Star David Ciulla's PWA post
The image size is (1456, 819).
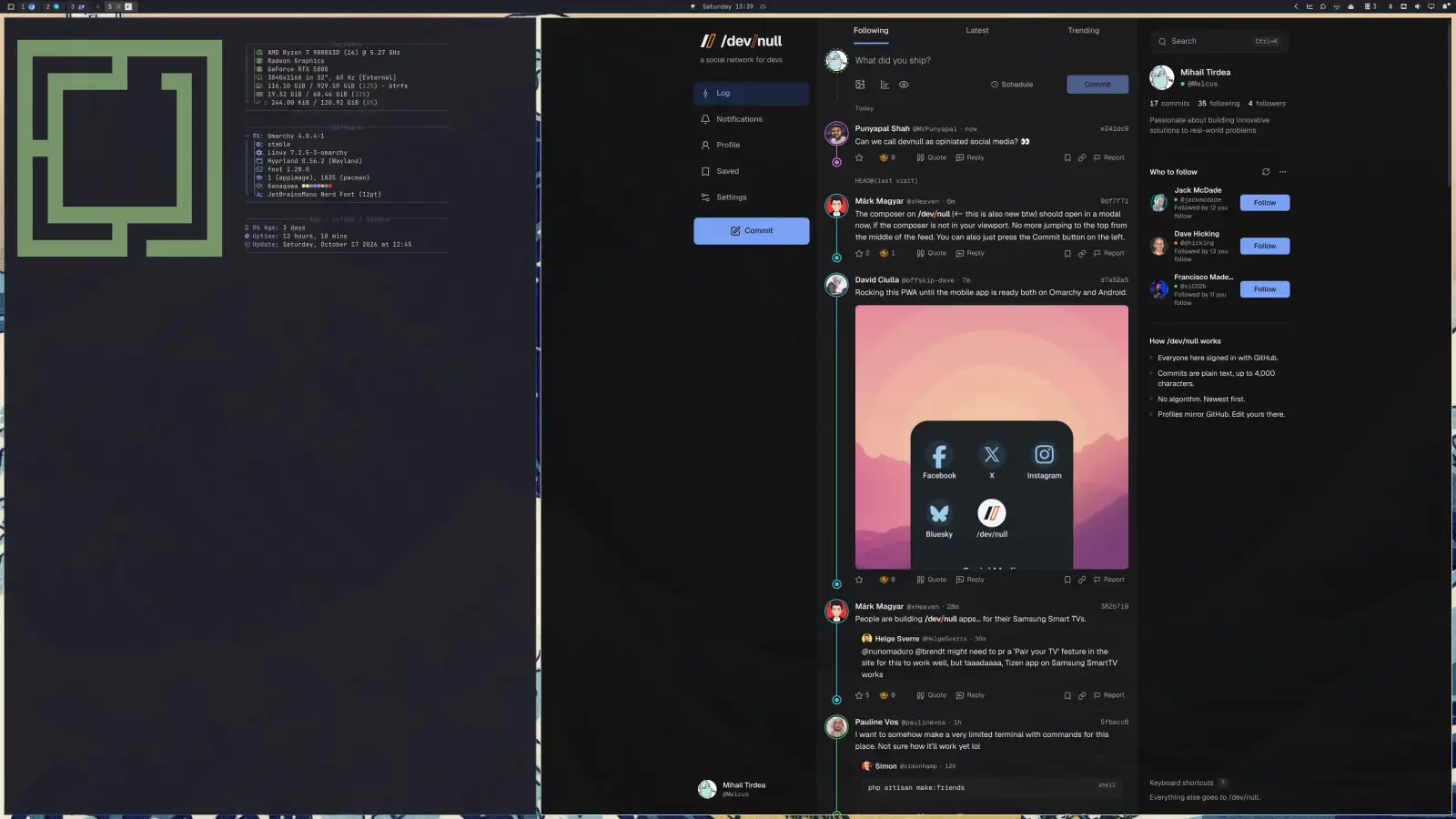click(x=859, y=580)
